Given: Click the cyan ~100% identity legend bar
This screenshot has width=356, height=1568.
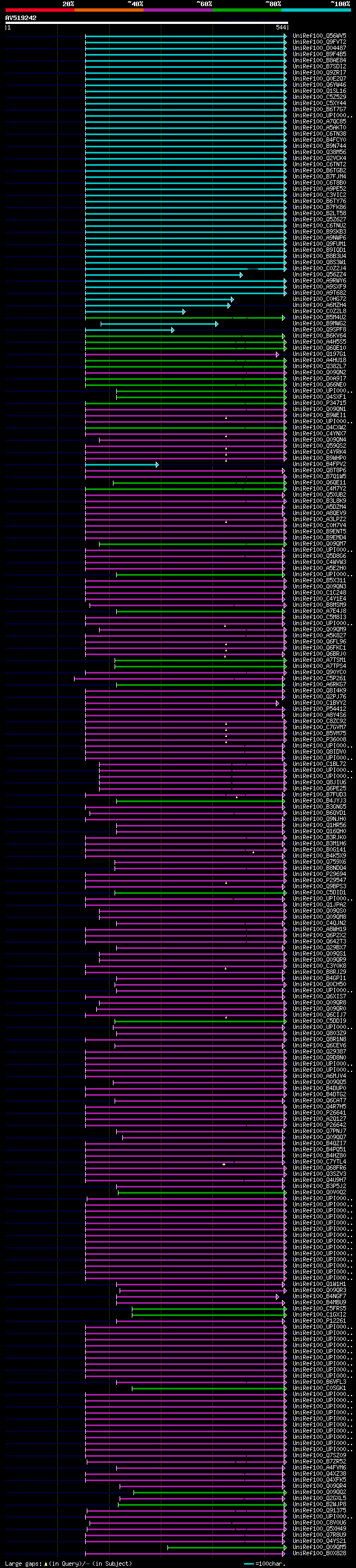Looking at the screenshot, I should click(x=316, y=10).
